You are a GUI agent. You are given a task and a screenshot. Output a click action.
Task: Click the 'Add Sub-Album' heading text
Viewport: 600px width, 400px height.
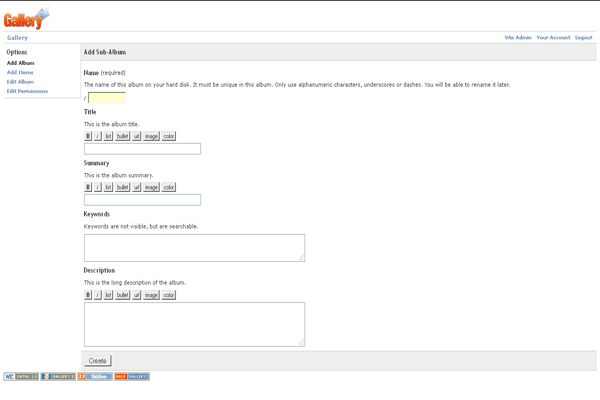point(105,52)
